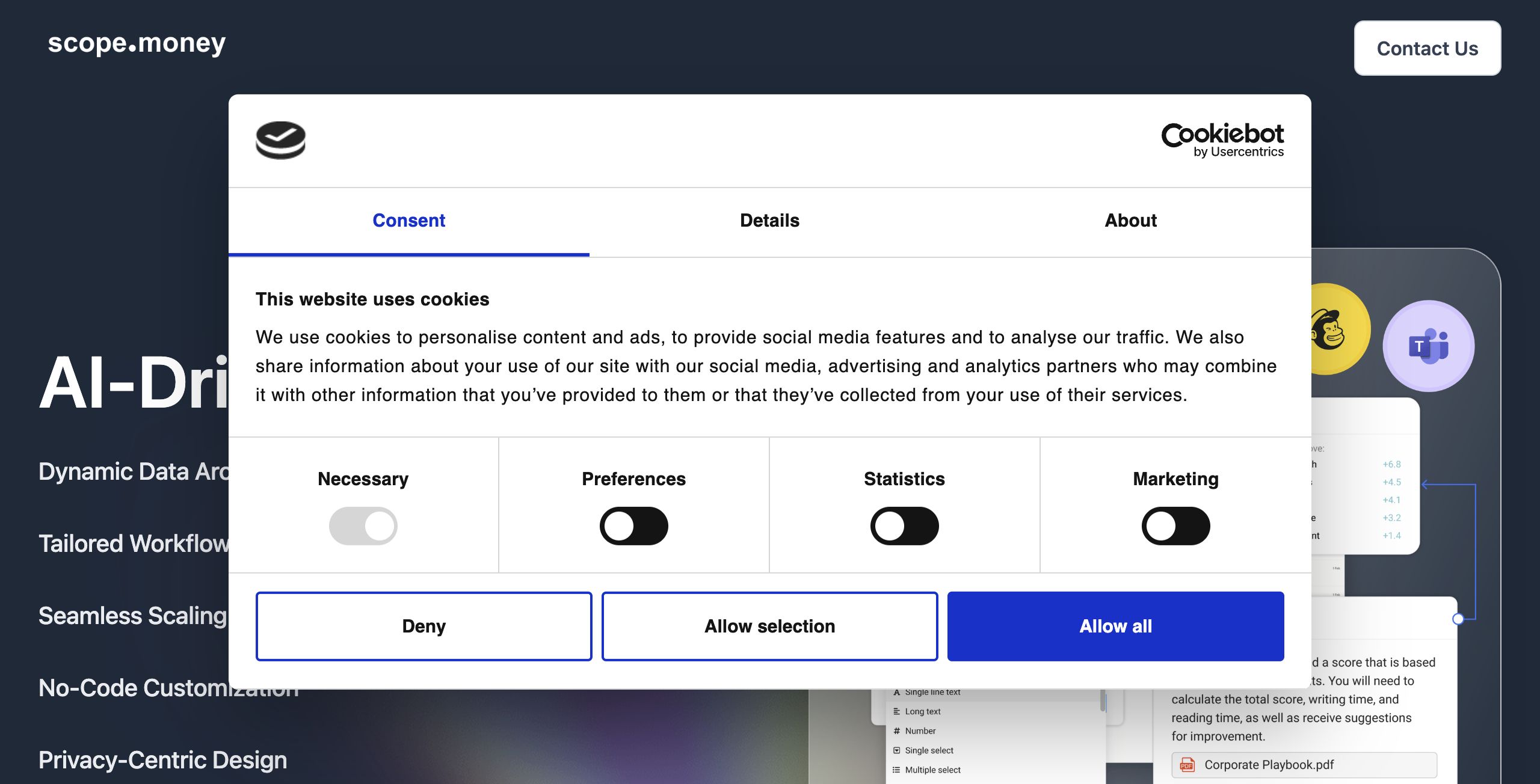This screenshot has height=784, width=1540.
Task: Select the Consent tab
Action: click(x=408, y=221)
